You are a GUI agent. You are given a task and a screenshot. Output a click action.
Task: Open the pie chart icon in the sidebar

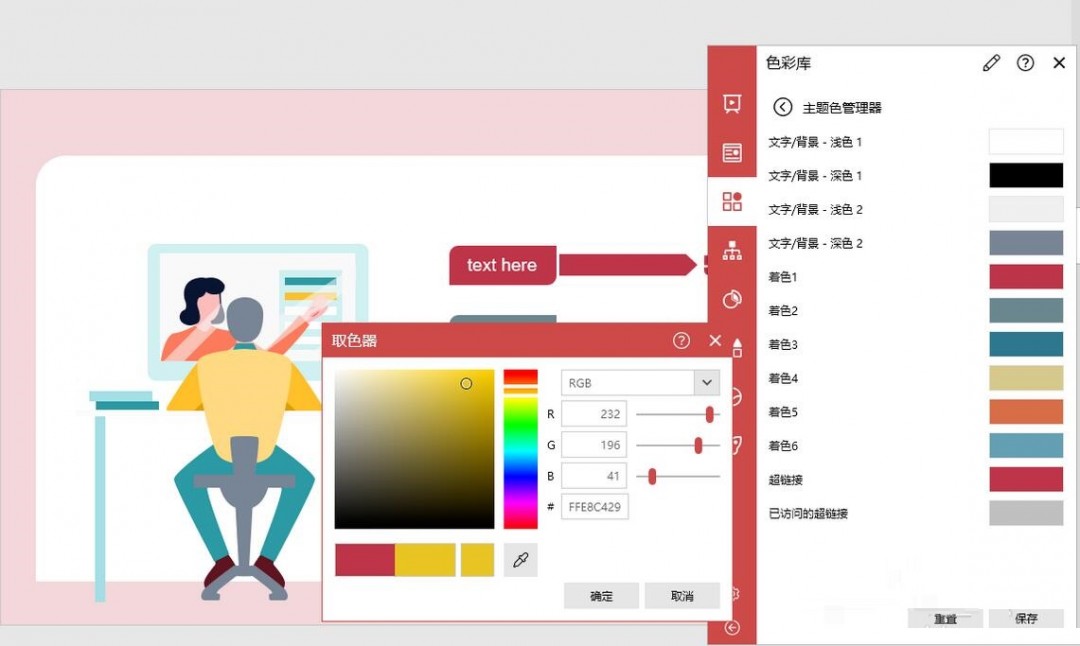click(732, 298)
